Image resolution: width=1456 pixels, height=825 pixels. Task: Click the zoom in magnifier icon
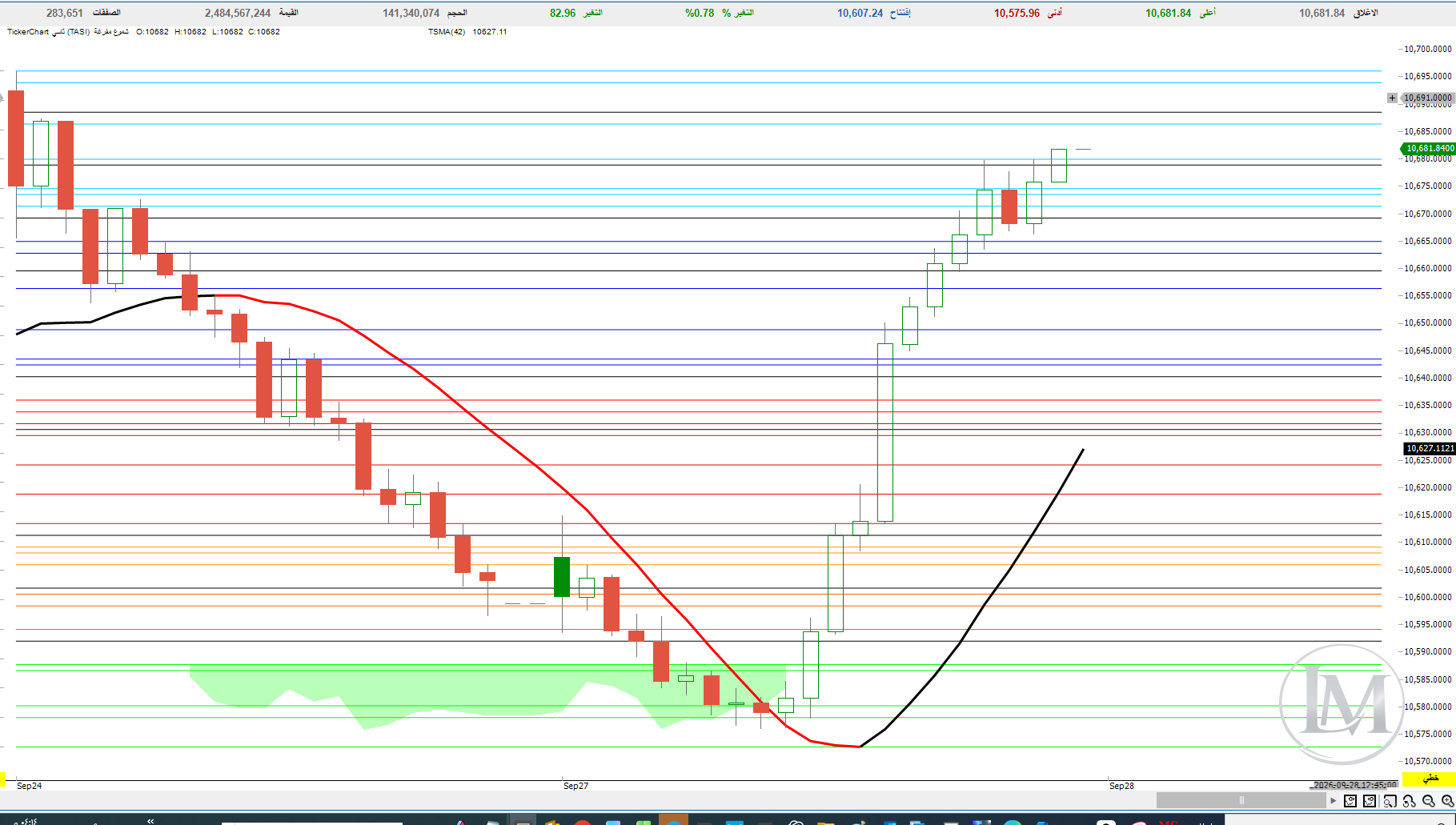click(1448, 801)
